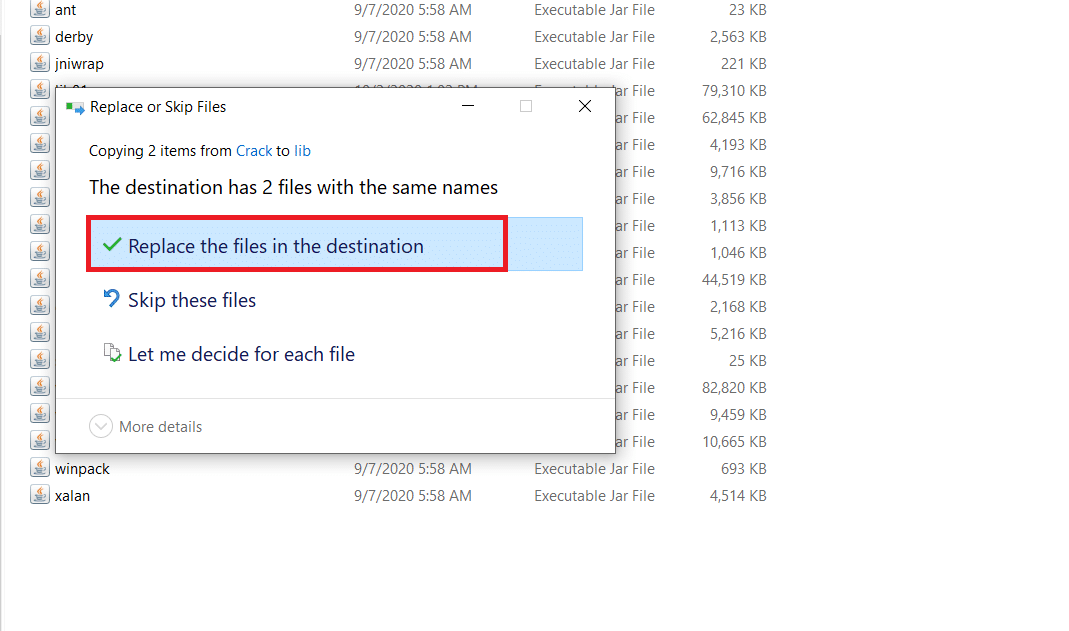The width and height of the screenshot is (1069, 631).
Task: Choose Let me decide for each file
Action: coord(241,354)
